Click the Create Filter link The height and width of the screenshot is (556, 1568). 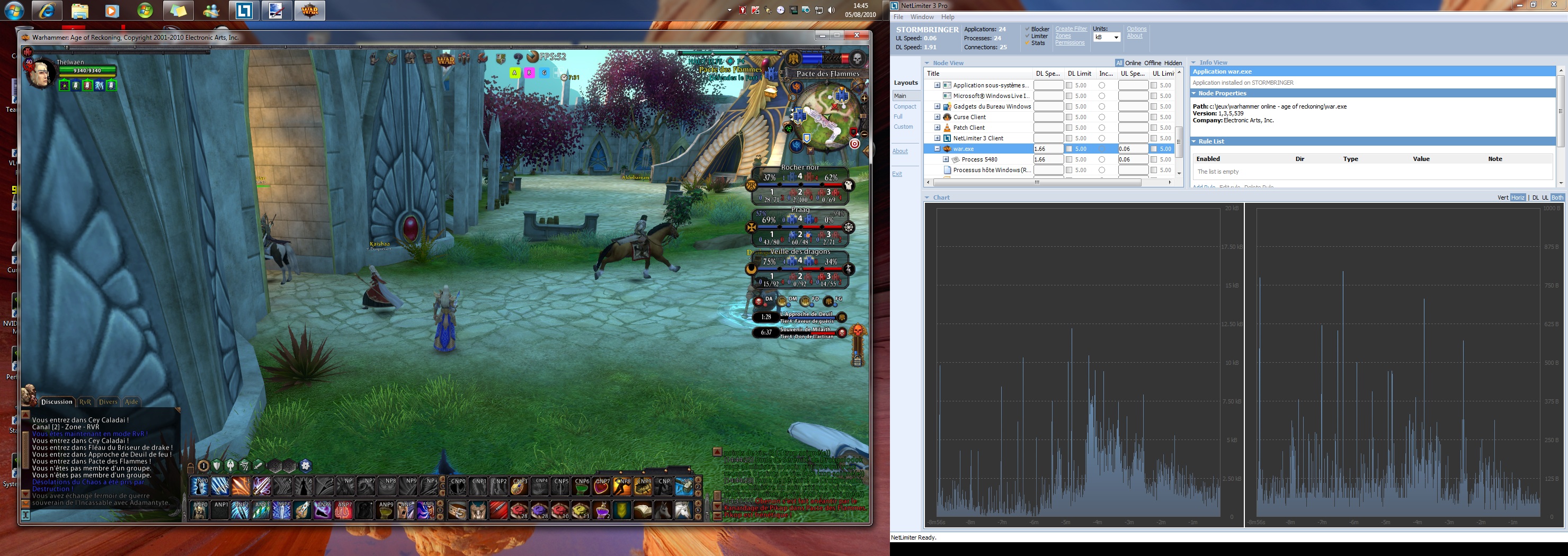[x=1071, y=29]
